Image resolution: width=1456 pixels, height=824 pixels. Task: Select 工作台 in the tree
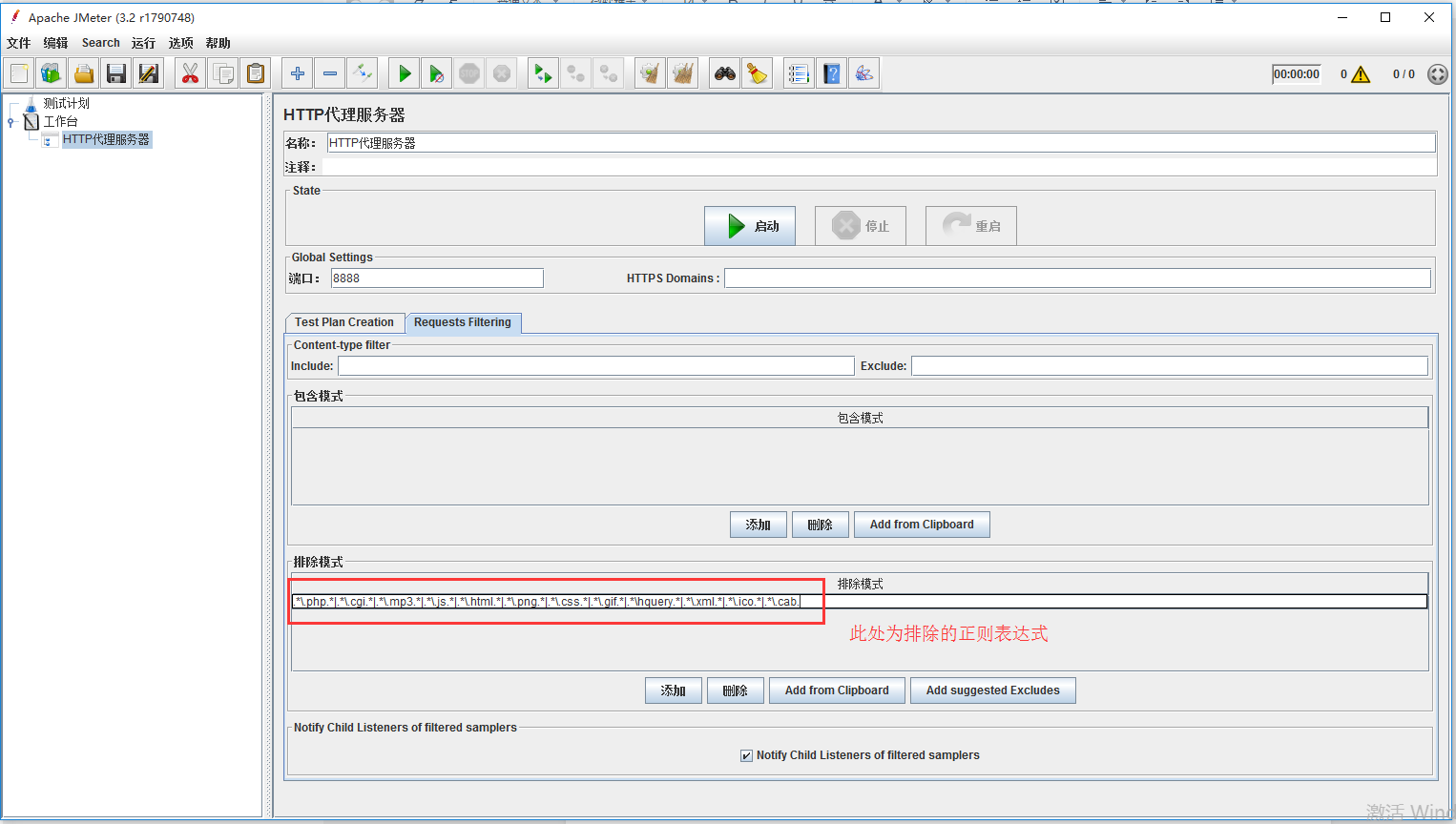60,121
